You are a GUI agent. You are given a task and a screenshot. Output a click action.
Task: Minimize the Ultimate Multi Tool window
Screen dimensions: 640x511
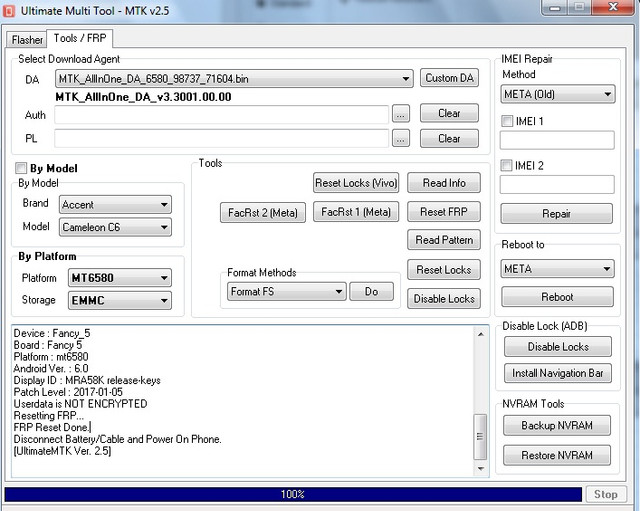click(x=555, y=7)
